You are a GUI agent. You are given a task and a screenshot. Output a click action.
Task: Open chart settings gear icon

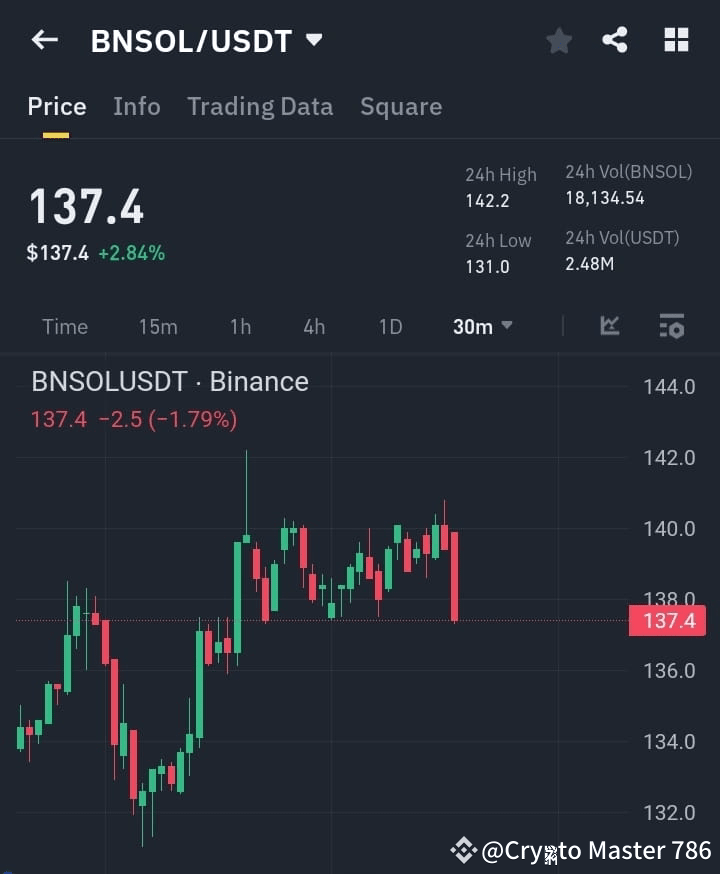pos(670,326)
